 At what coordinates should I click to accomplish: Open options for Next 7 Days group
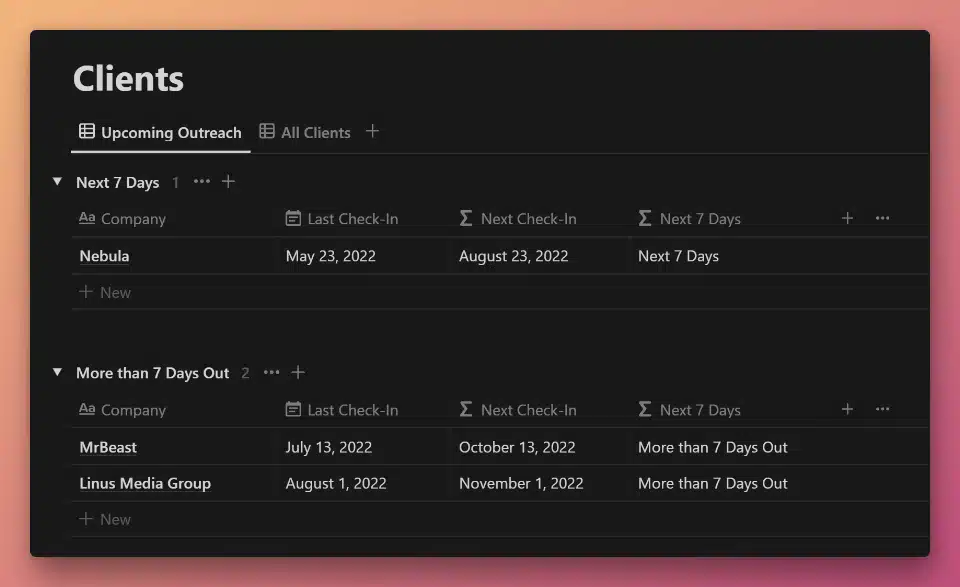click(201, 181)
